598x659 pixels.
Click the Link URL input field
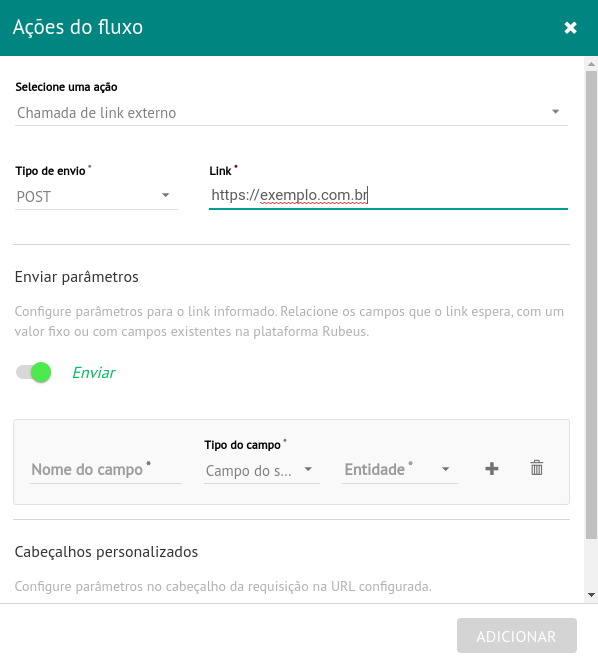click(388, 195)
